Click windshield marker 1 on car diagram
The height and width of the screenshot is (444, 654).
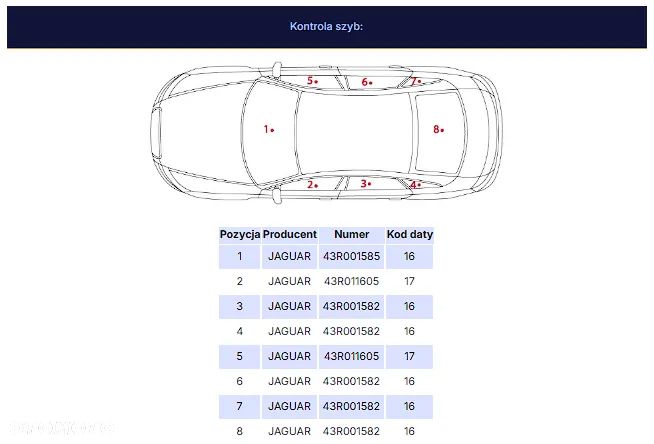pos(268,129)
